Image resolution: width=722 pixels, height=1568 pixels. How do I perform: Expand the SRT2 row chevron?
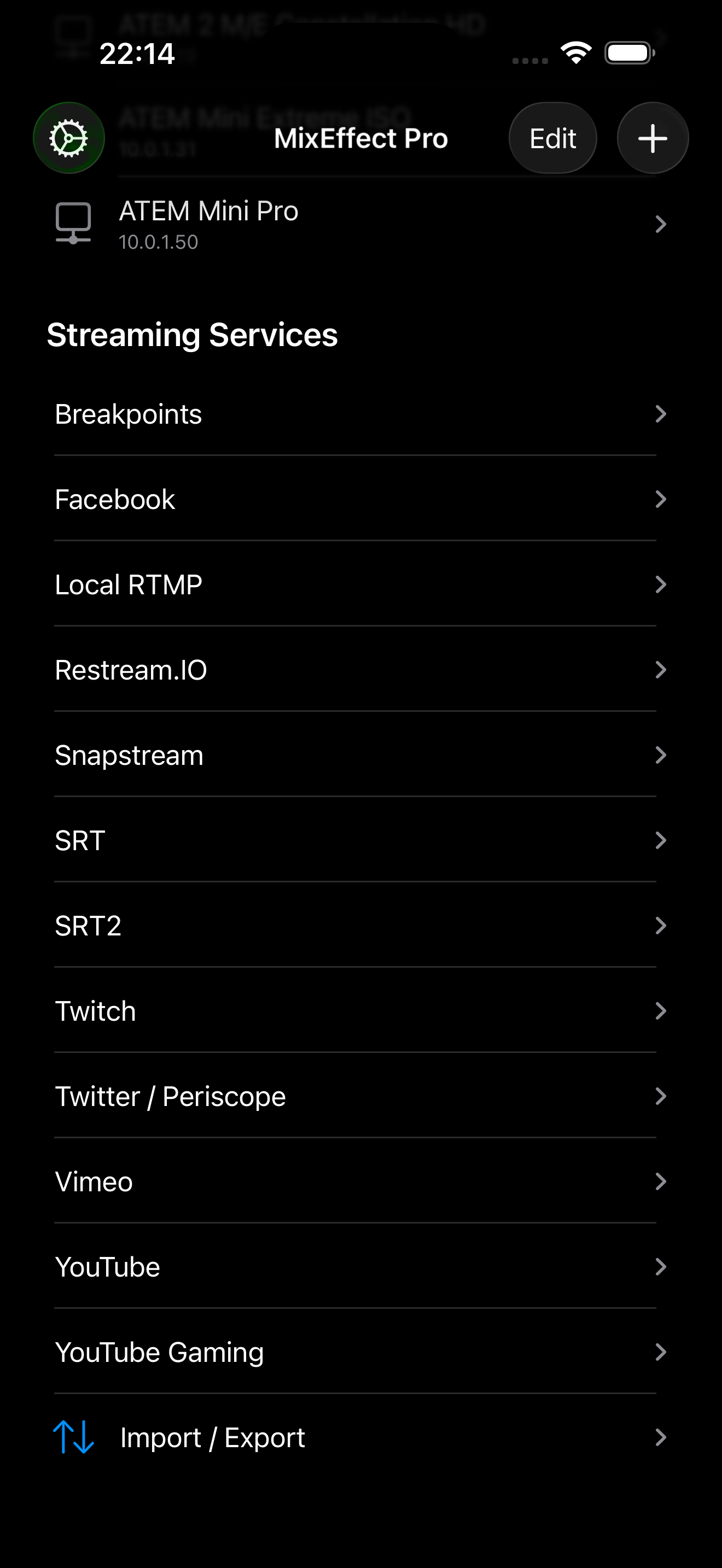click(x=661, y=926)
